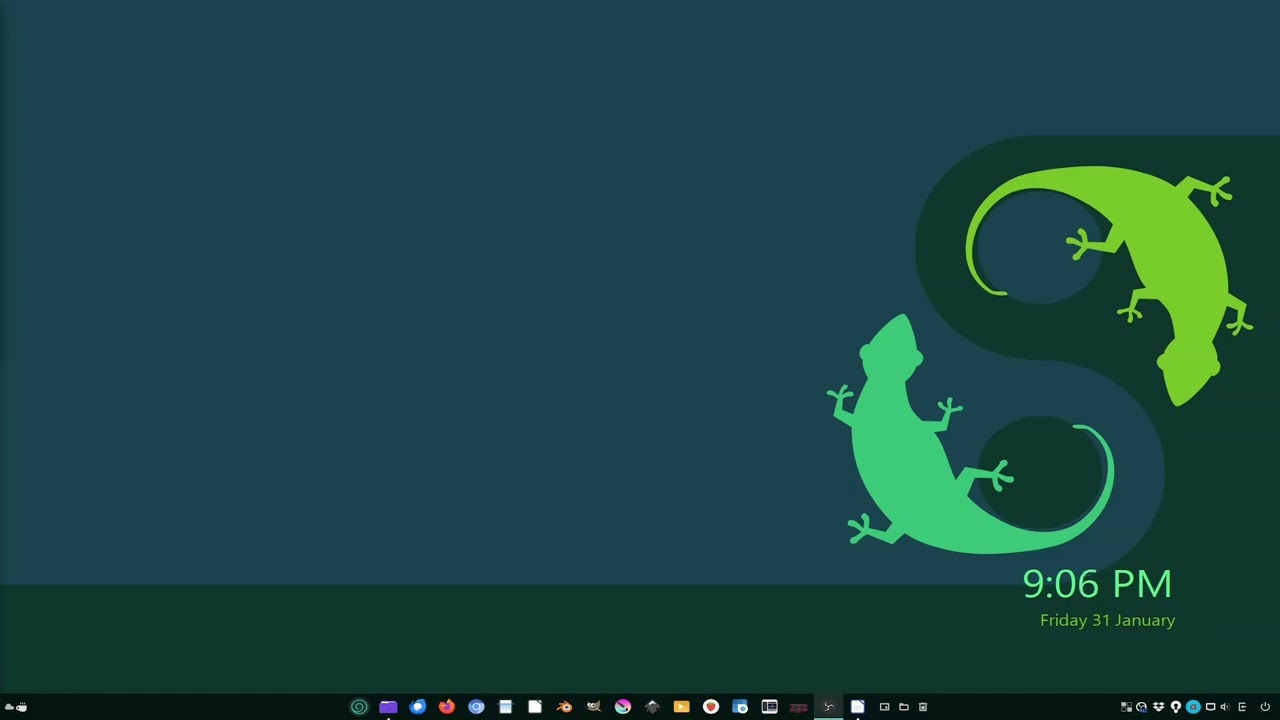Click the logout session icon

click(1242, 707)
